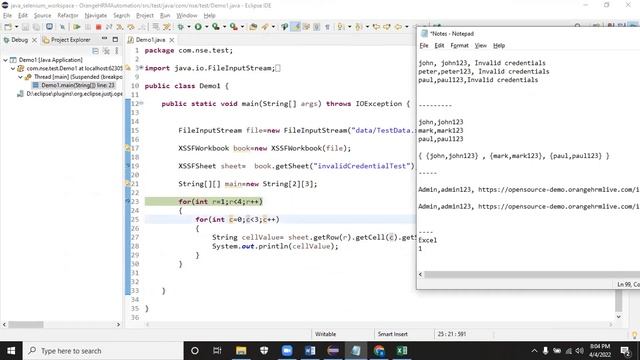Open the Debug launch dropdown arrow
Screen dimensions: 640x360
coord(189,27)
